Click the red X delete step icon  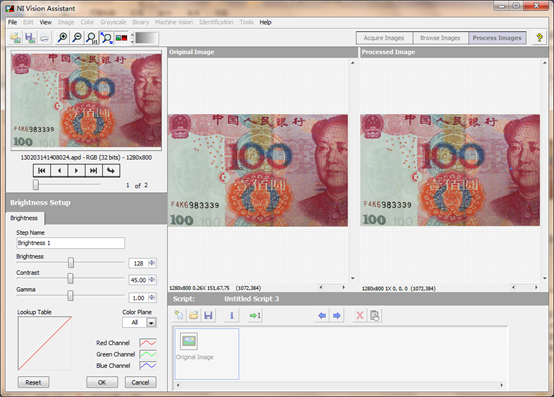pos(360,315)
